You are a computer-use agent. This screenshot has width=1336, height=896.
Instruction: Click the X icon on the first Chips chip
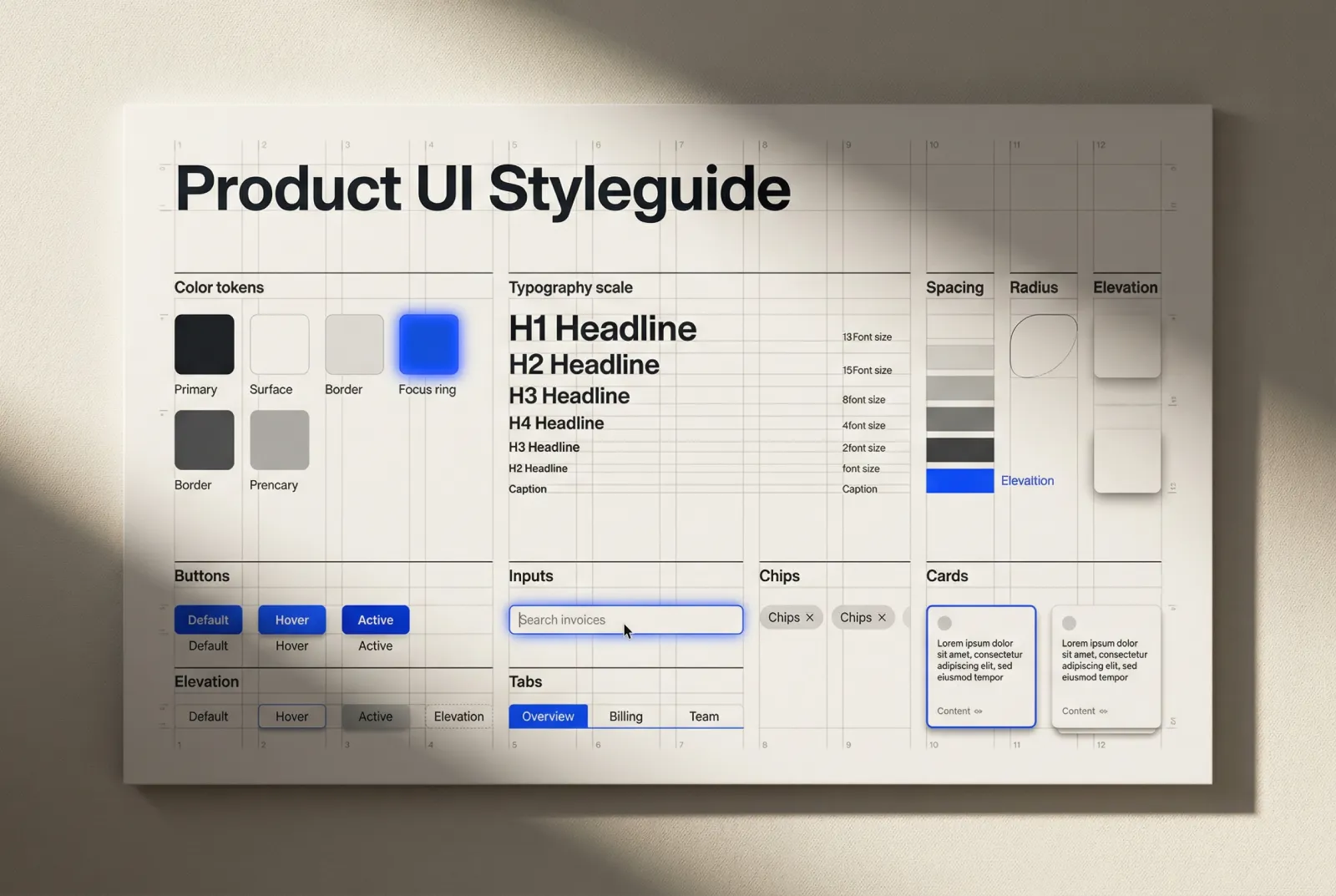(x=809, y=617)
